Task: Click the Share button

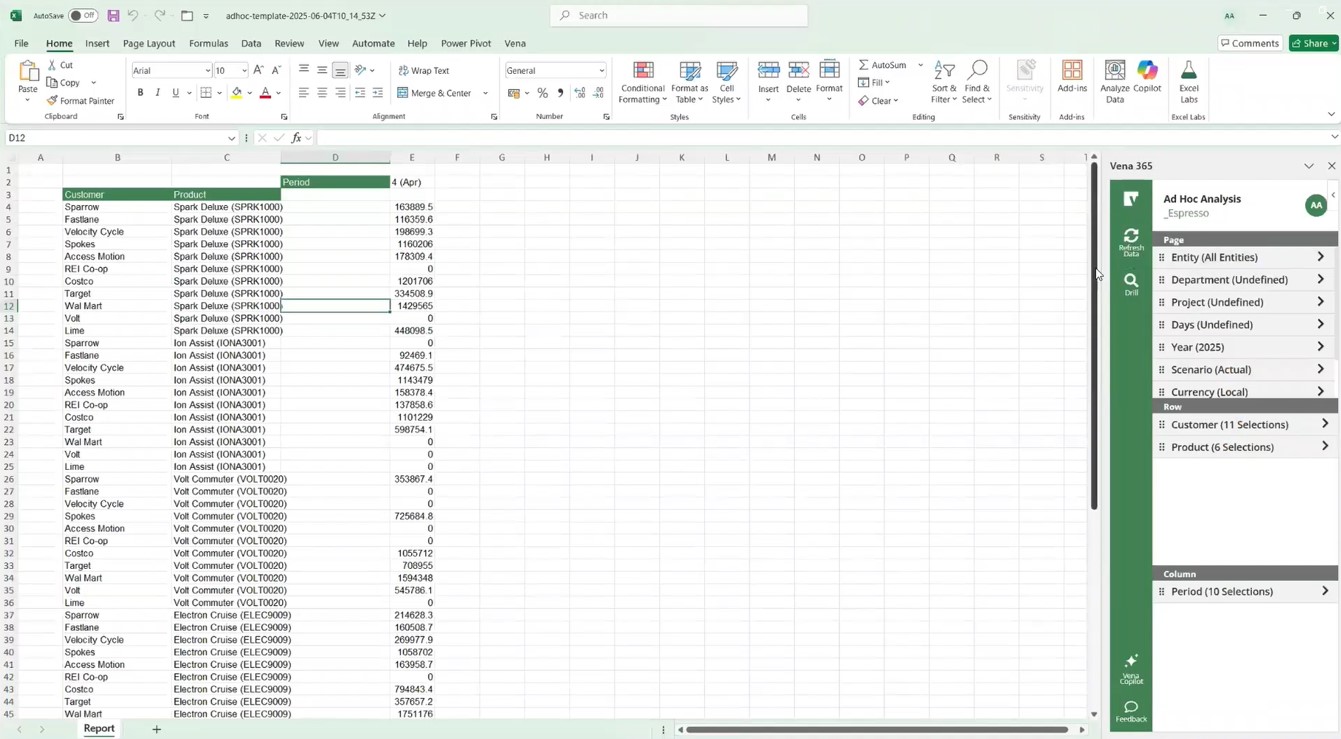Action: 1313,43
